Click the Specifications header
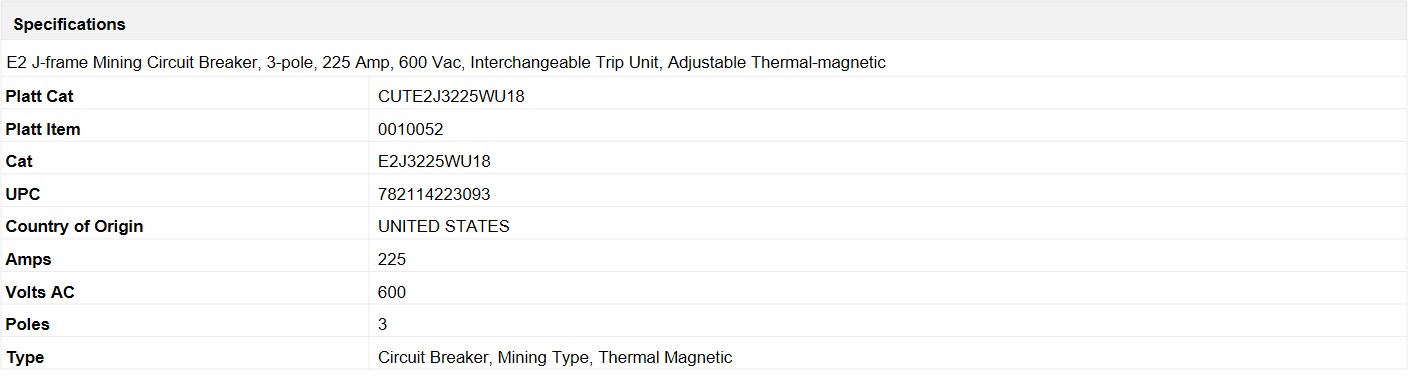The width and height of the screenshot is (1408, 377). pyautogui.click(x=69, y=24)
